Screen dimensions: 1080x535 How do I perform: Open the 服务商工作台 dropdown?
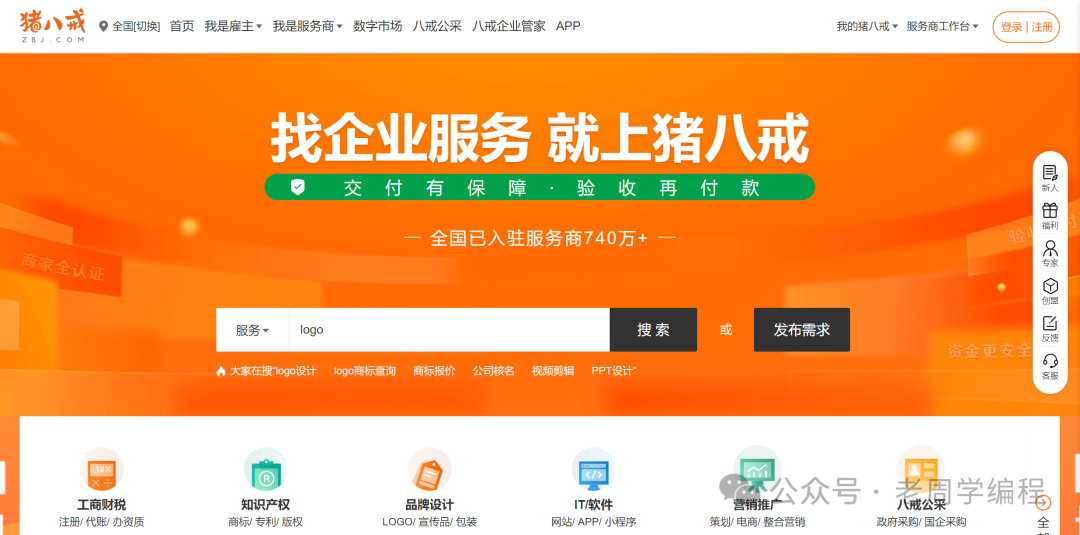(942, 26)
